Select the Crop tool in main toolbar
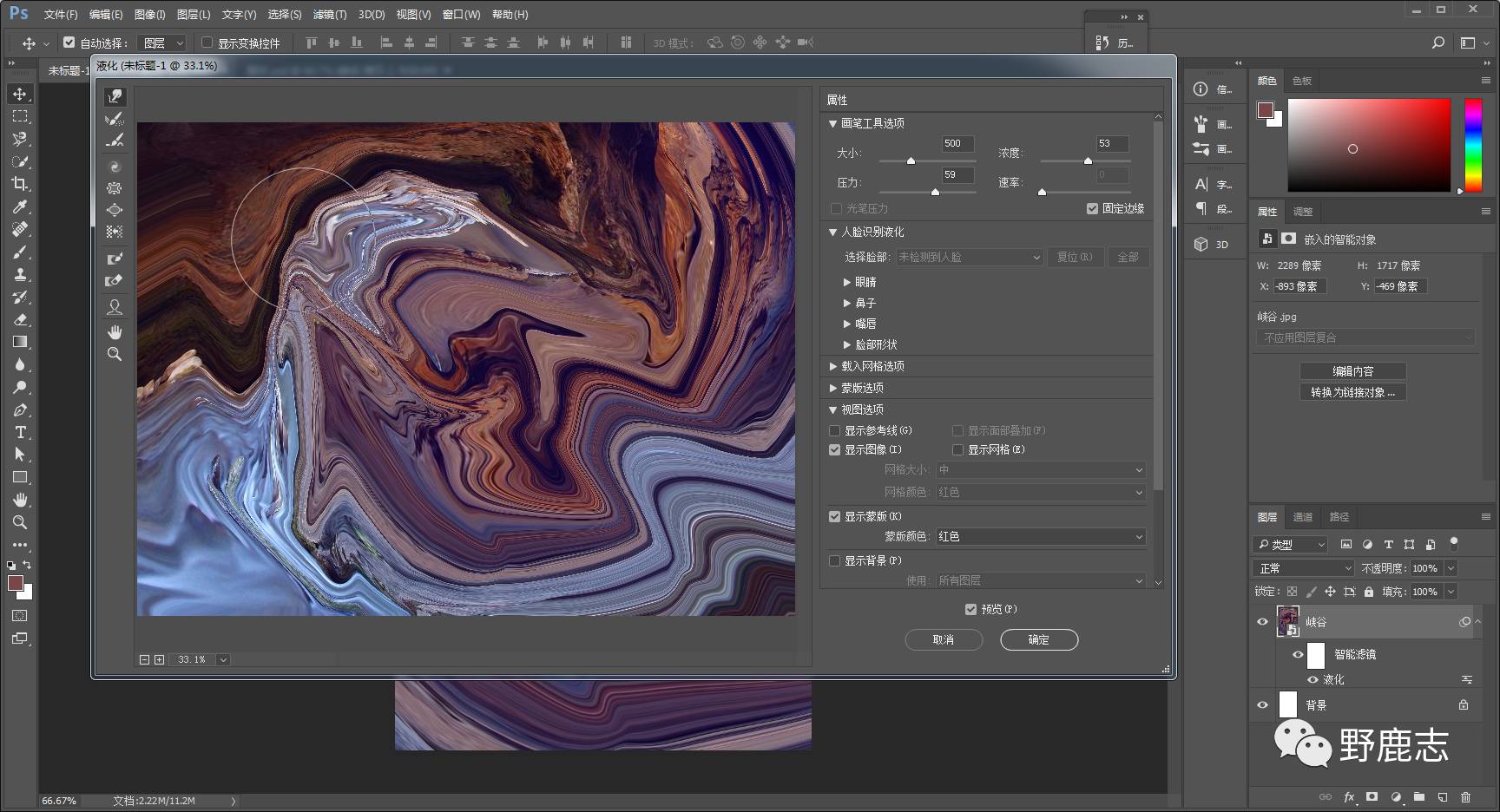The image size is (1500, 812). point(19,184)
